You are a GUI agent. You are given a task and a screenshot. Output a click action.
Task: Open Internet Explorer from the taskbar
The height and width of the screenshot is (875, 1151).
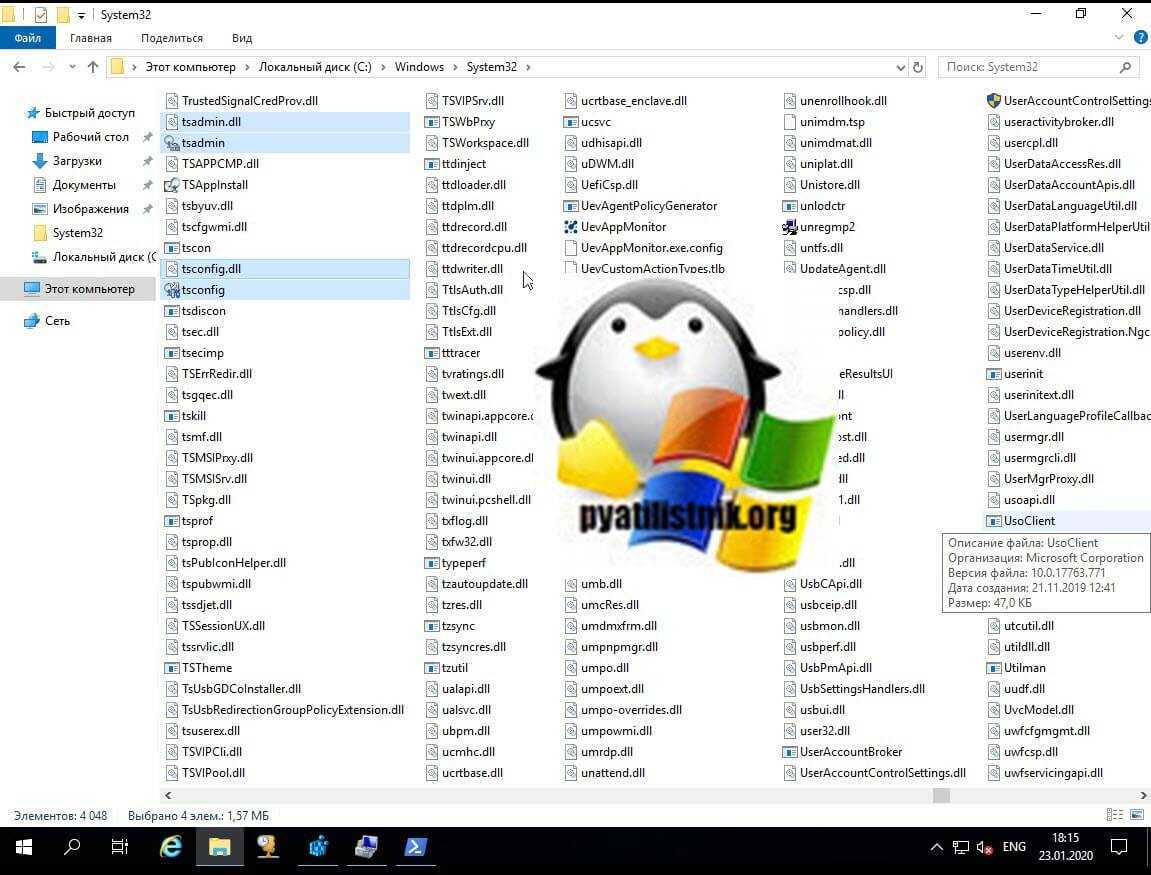(x=171, y=847)
